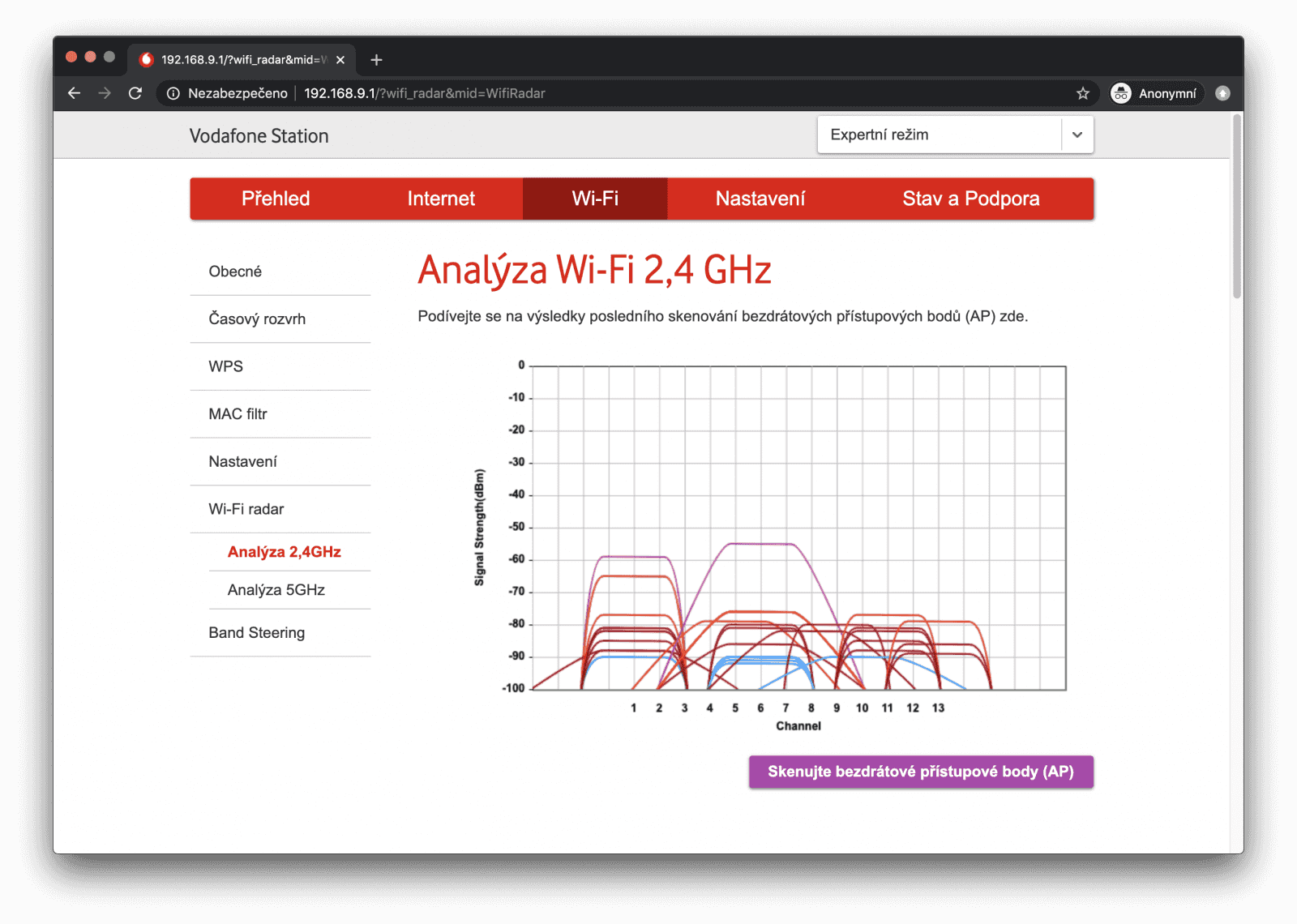This screenshot has width=1297, height=924.
Task: Open a new browser tab
Action: (x=376, y=60)
